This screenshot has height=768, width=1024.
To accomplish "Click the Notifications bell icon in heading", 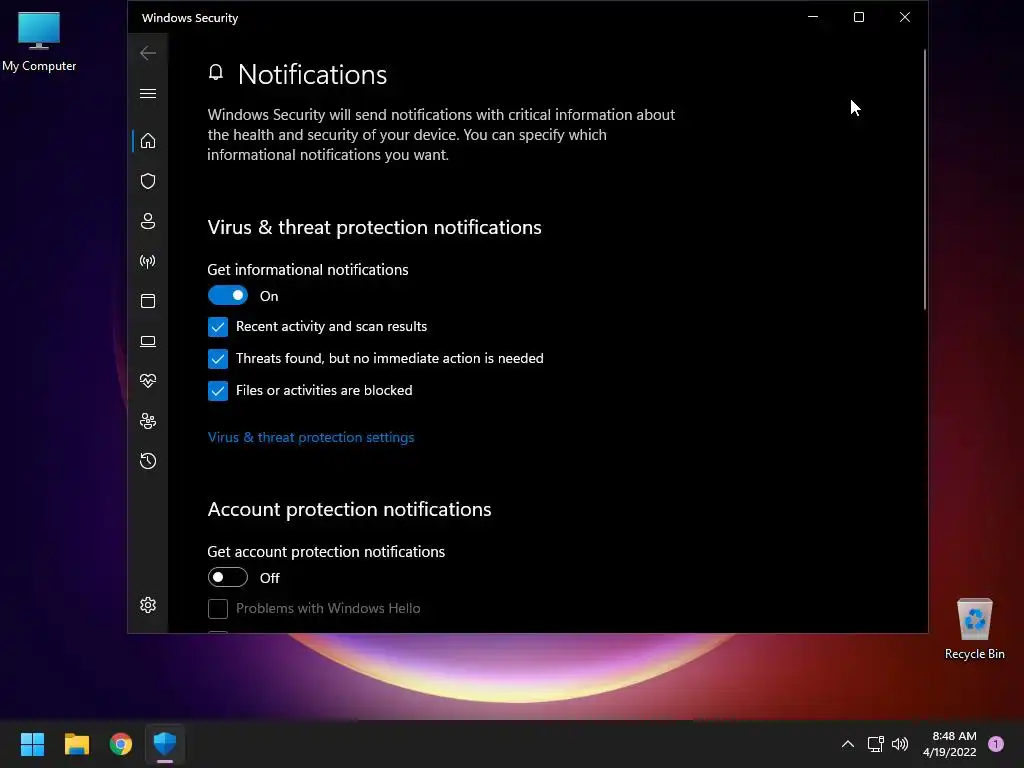I will point(216,72).
